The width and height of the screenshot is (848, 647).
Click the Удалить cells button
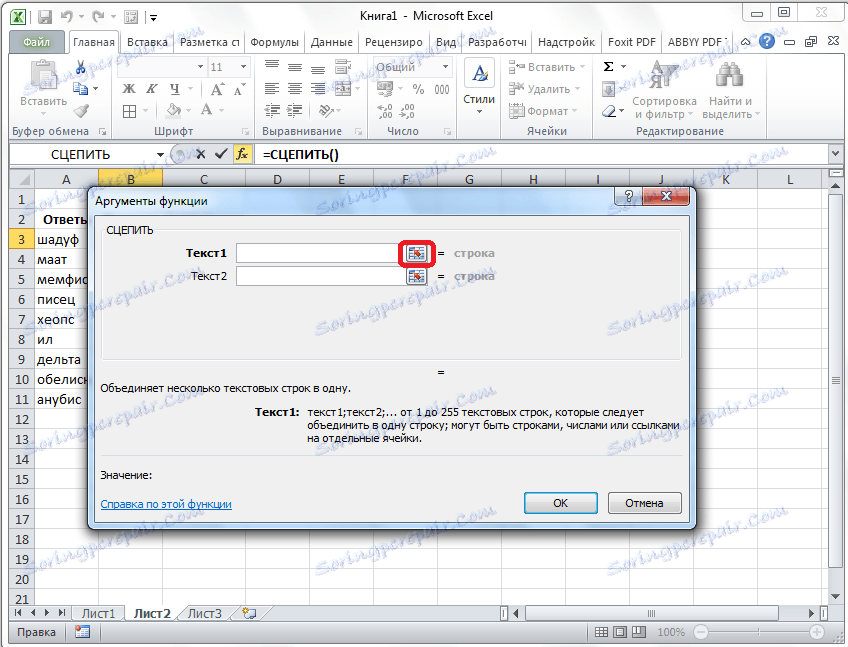(545, 89)
